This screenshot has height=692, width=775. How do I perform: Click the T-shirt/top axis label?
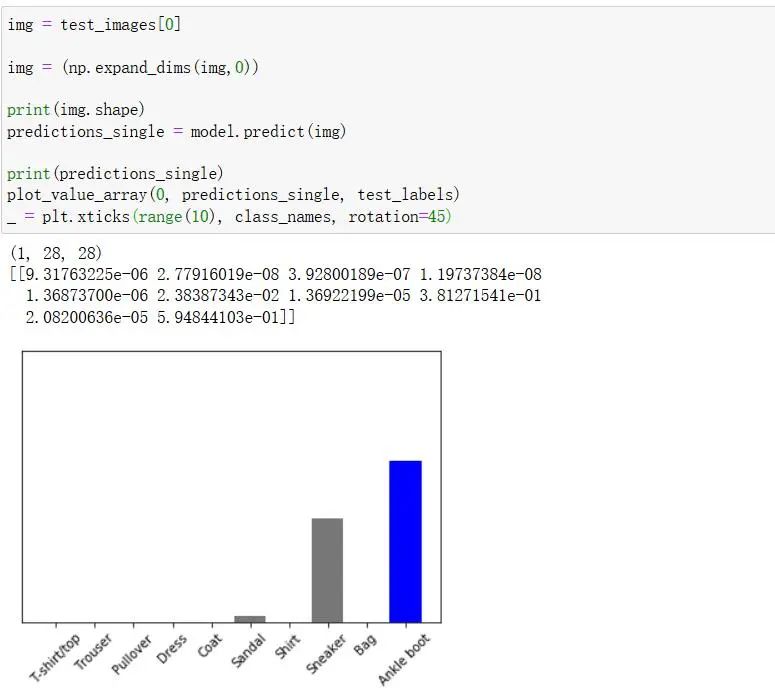[x=56, y=658]
